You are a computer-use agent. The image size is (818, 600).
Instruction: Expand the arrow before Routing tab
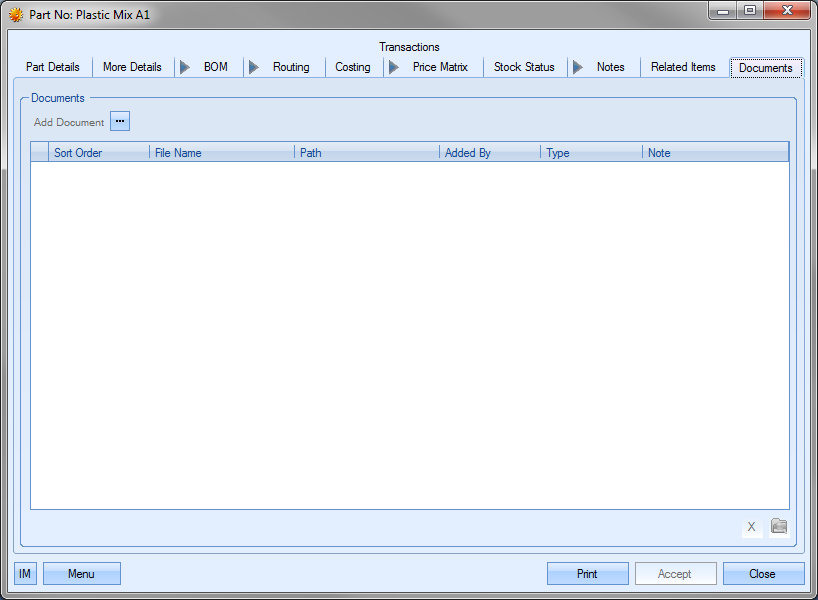click(x=254, y=67)
